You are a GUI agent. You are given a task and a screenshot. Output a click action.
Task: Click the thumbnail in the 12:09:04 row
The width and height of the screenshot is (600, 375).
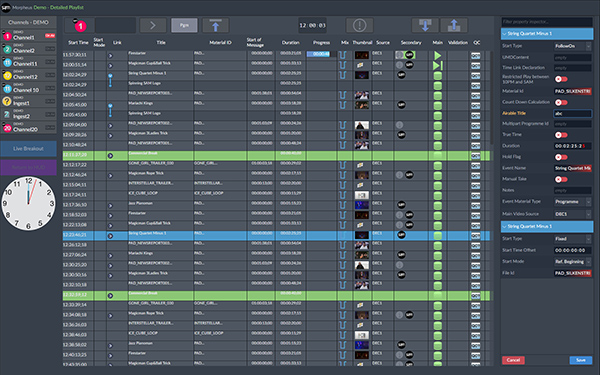click(x=362, y=125)
